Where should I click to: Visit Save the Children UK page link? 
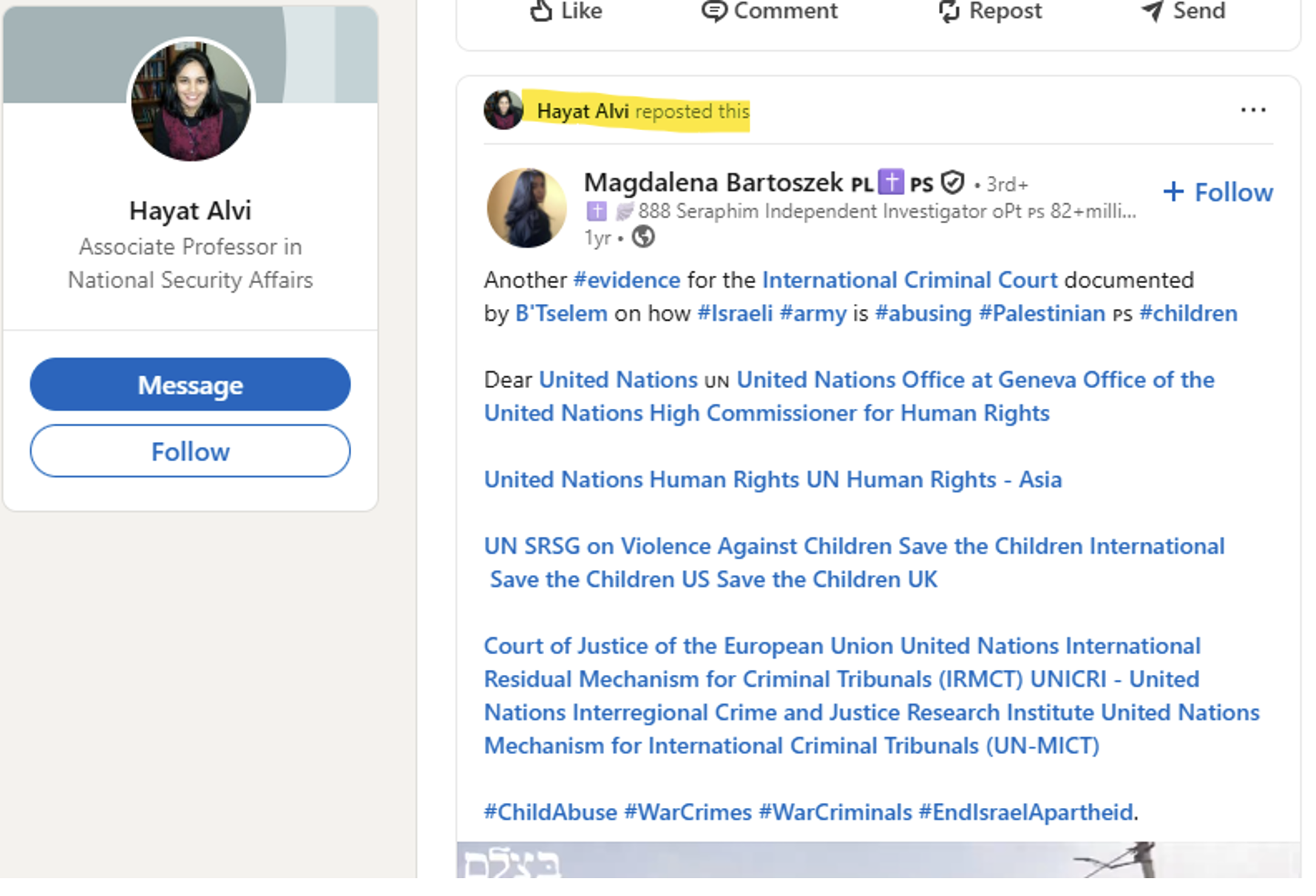(827, 580)
